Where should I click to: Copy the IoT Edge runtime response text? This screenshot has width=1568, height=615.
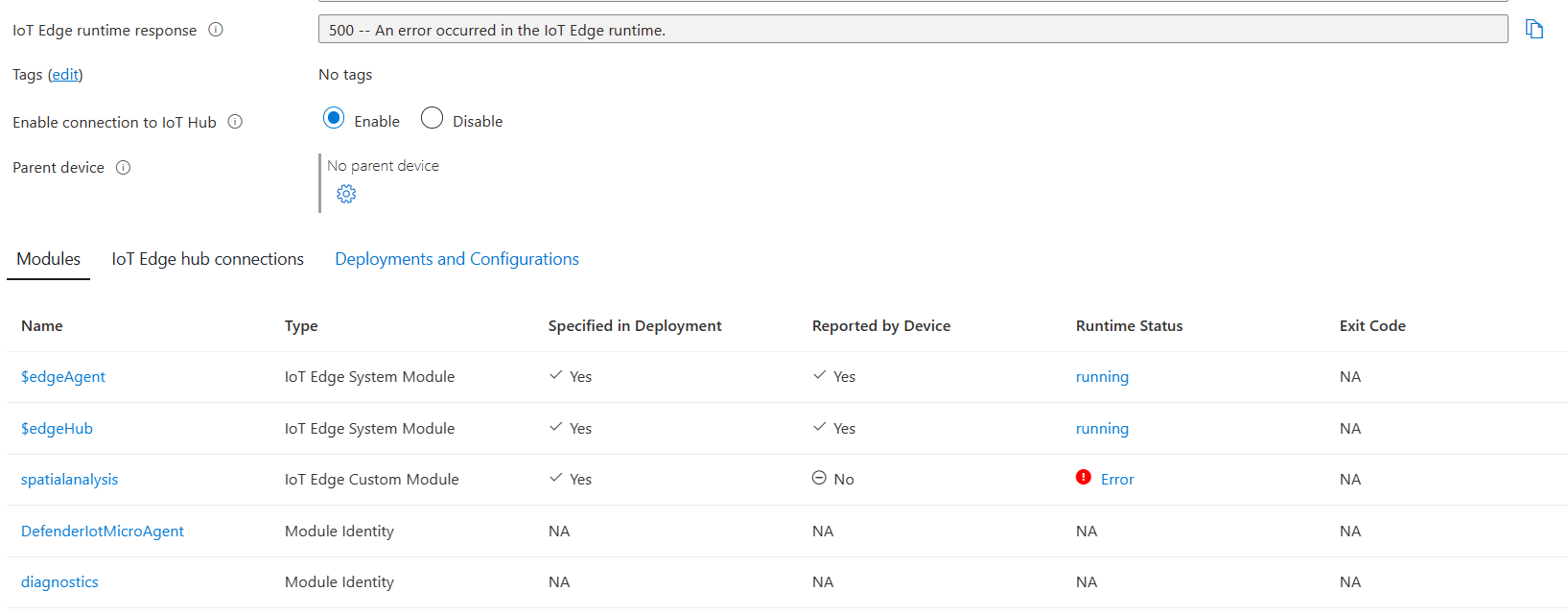point(1534,30)
